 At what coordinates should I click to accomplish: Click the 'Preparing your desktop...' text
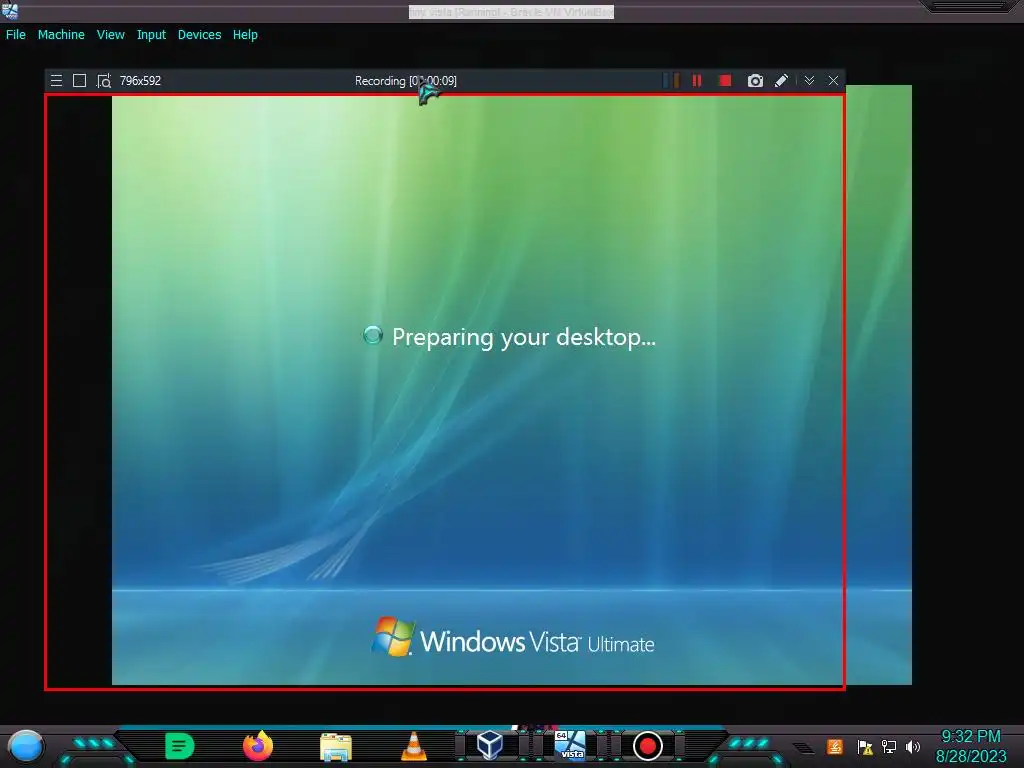[x=524, y=337]
